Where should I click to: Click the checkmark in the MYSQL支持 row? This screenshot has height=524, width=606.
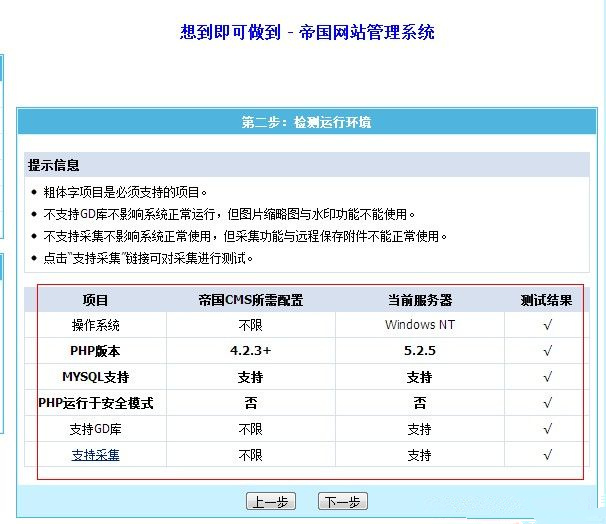tap(547, 377)
